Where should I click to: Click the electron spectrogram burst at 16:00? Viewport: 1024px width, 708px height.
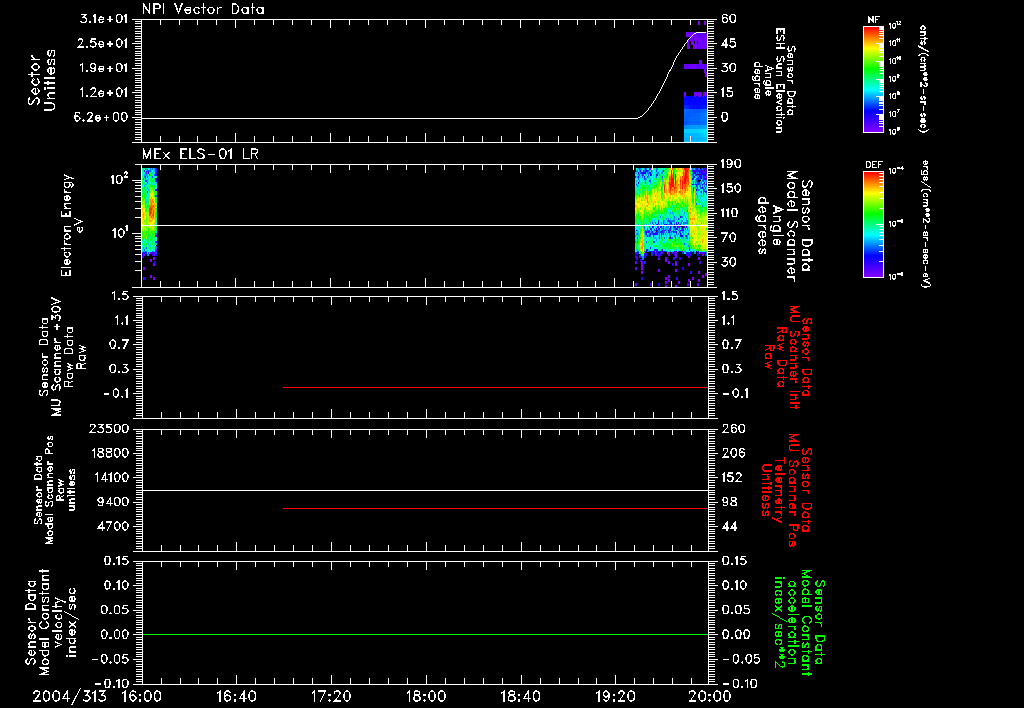(x=150, y=210)
